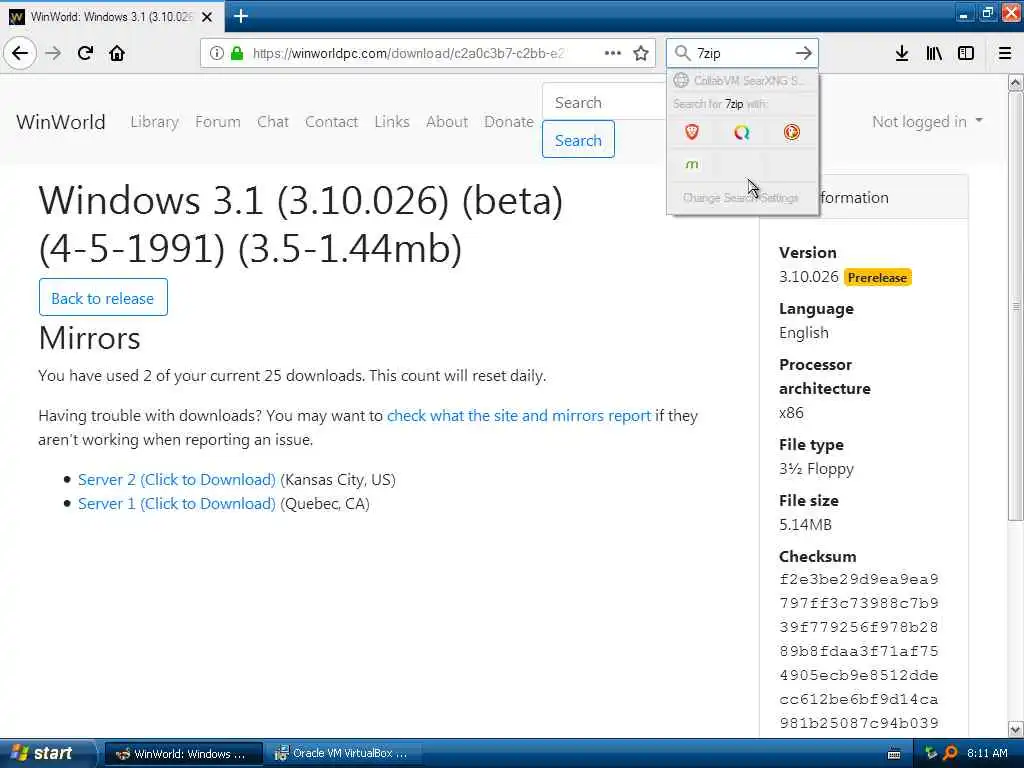Viewport: 1024px width, 768px height.
Task: Open the Library nav link
Action: point(154,121)
